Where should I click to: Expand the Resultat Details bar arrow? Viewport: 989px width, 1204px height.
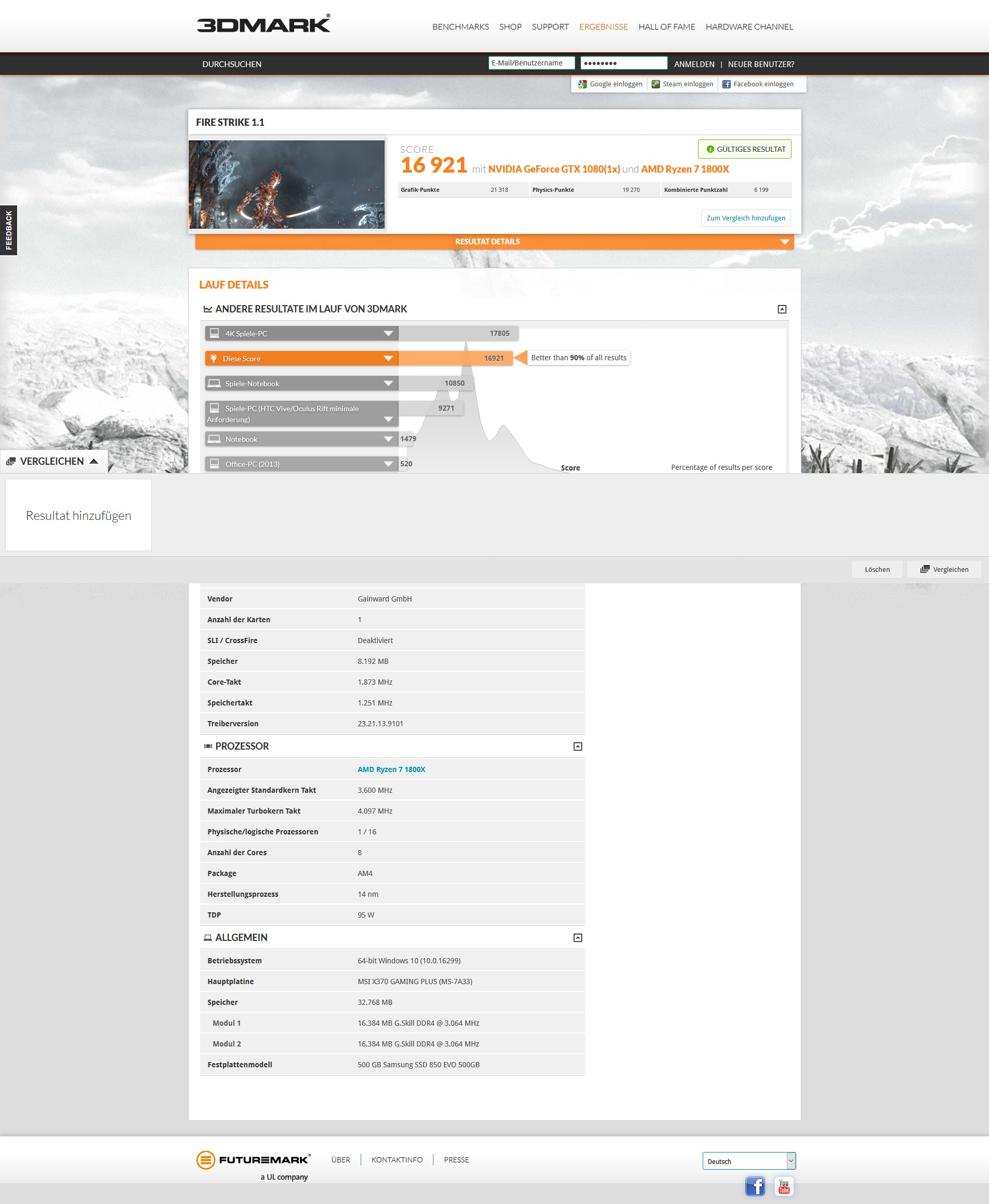click(x=784, y=242)
